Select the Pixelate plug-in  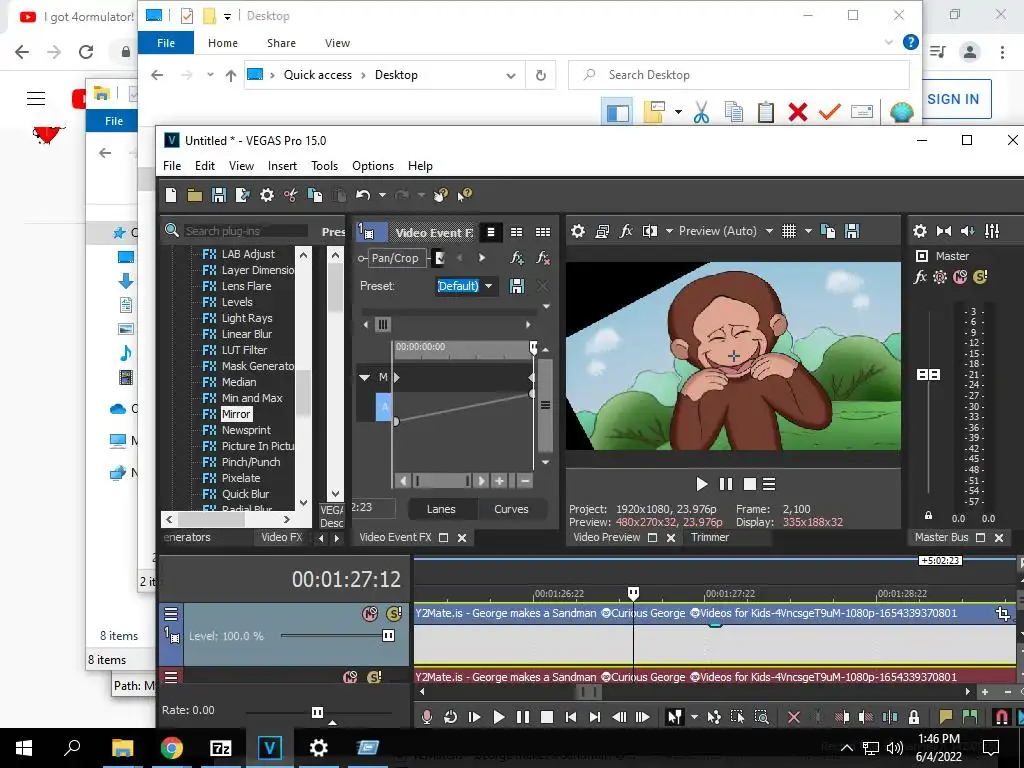[241, 478]
